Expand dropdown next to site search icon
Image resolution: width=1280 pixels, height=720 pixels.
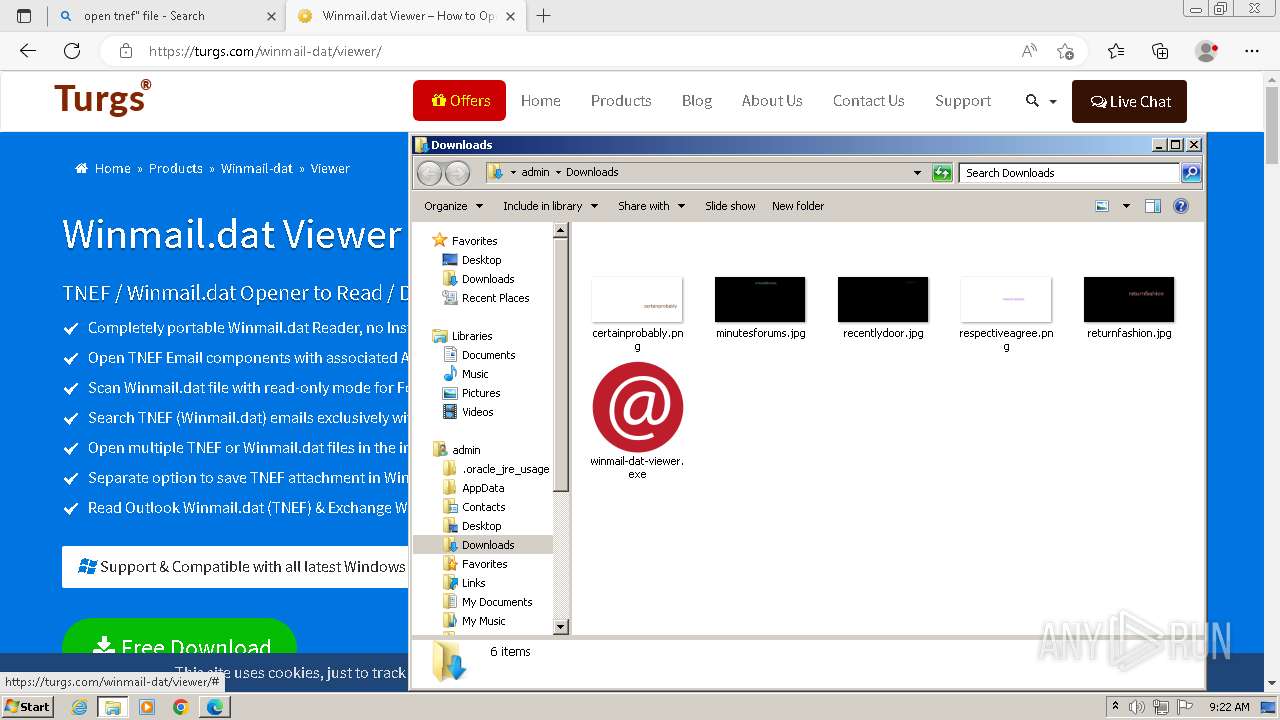(1053, 102)
